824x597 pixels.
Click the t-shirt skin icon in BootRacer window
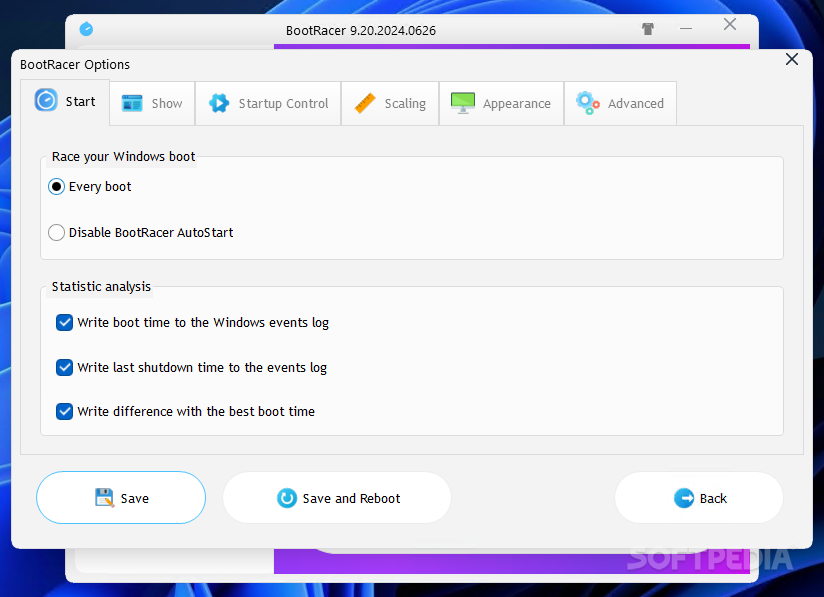(x=648, y=29)
